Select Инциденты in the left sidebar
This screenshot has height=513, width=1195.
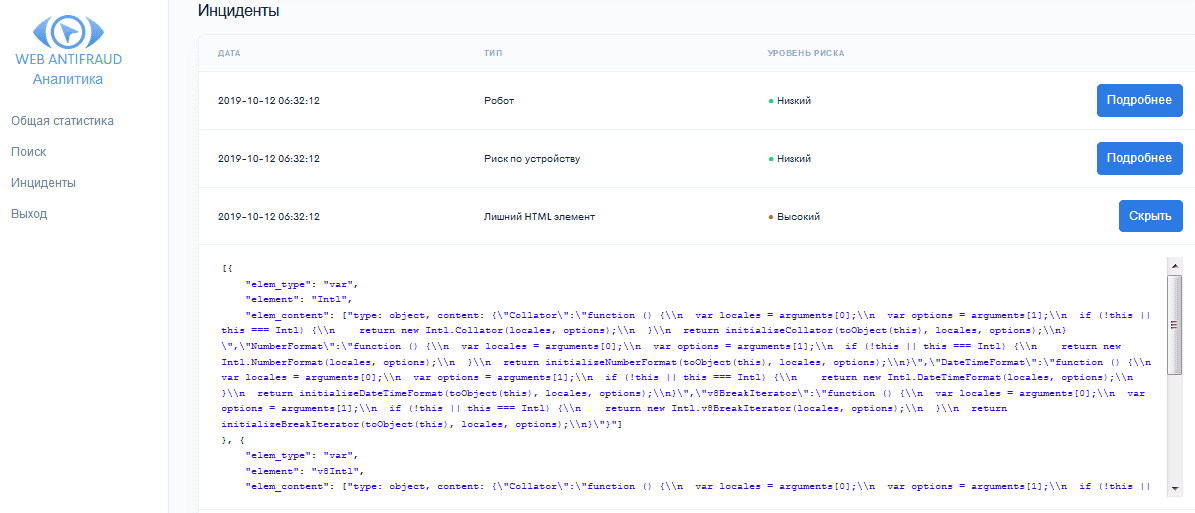43,183
